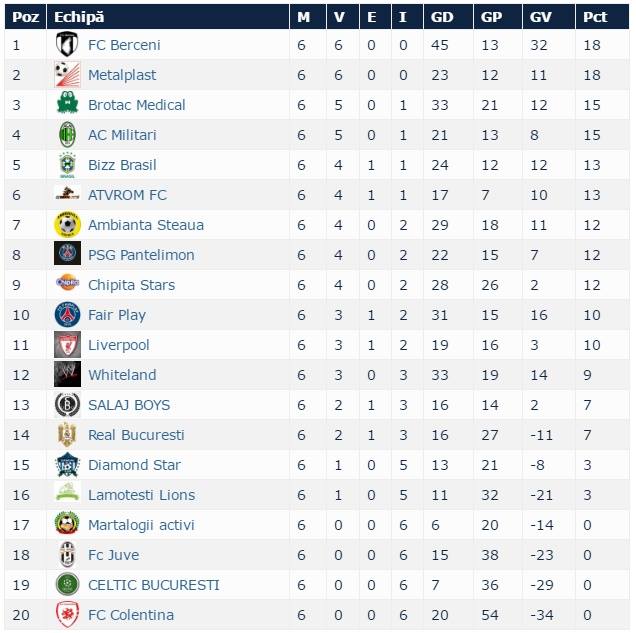The width and height of the screenshot is (636, 633).
Task: Open the CELTIC BUCURESTI team link
Action: 154,585
